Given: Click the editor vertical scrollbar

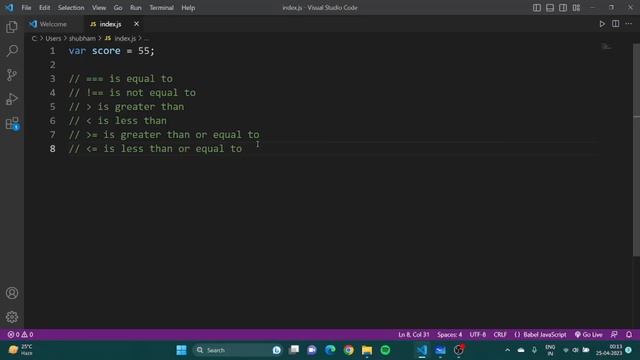Looking at the screenshot, I should pyautogui.click(x=636, y=150).
